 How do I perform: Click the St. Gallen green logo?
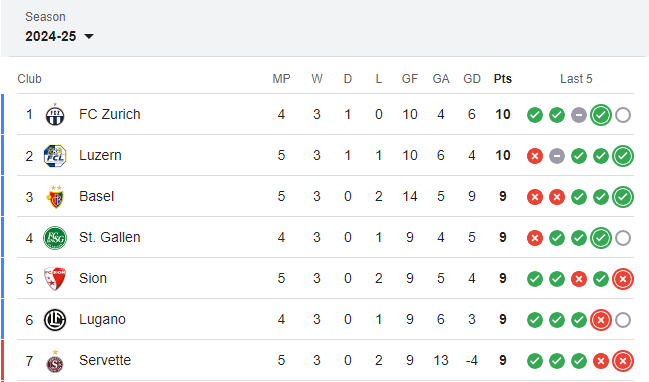(55, 238)
